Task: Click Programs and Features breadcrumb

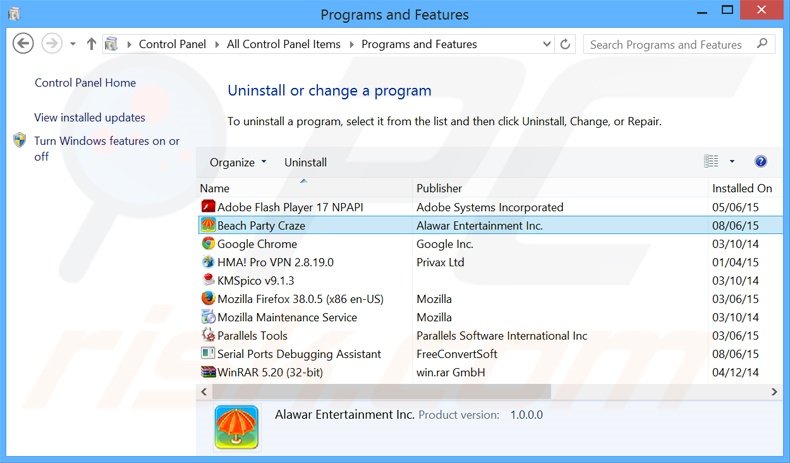Action: pos(419,44)
